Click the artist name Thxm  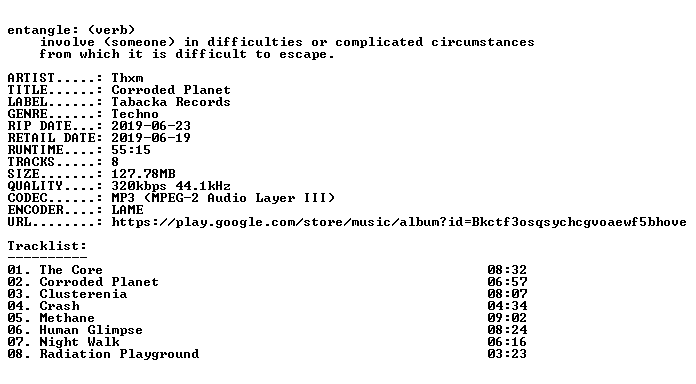point(127,78)
